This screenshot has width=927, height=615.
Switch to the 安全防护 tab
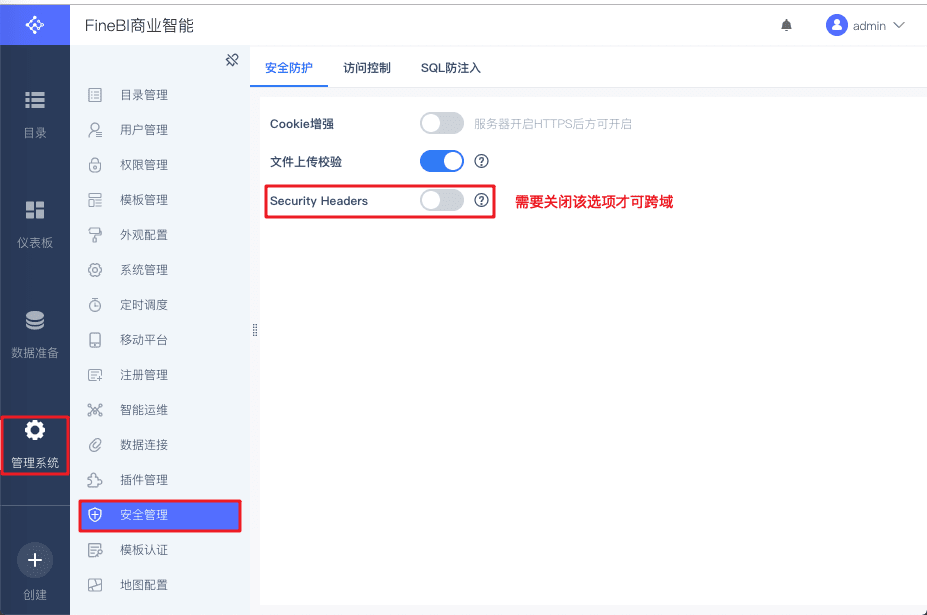(289, 67)
